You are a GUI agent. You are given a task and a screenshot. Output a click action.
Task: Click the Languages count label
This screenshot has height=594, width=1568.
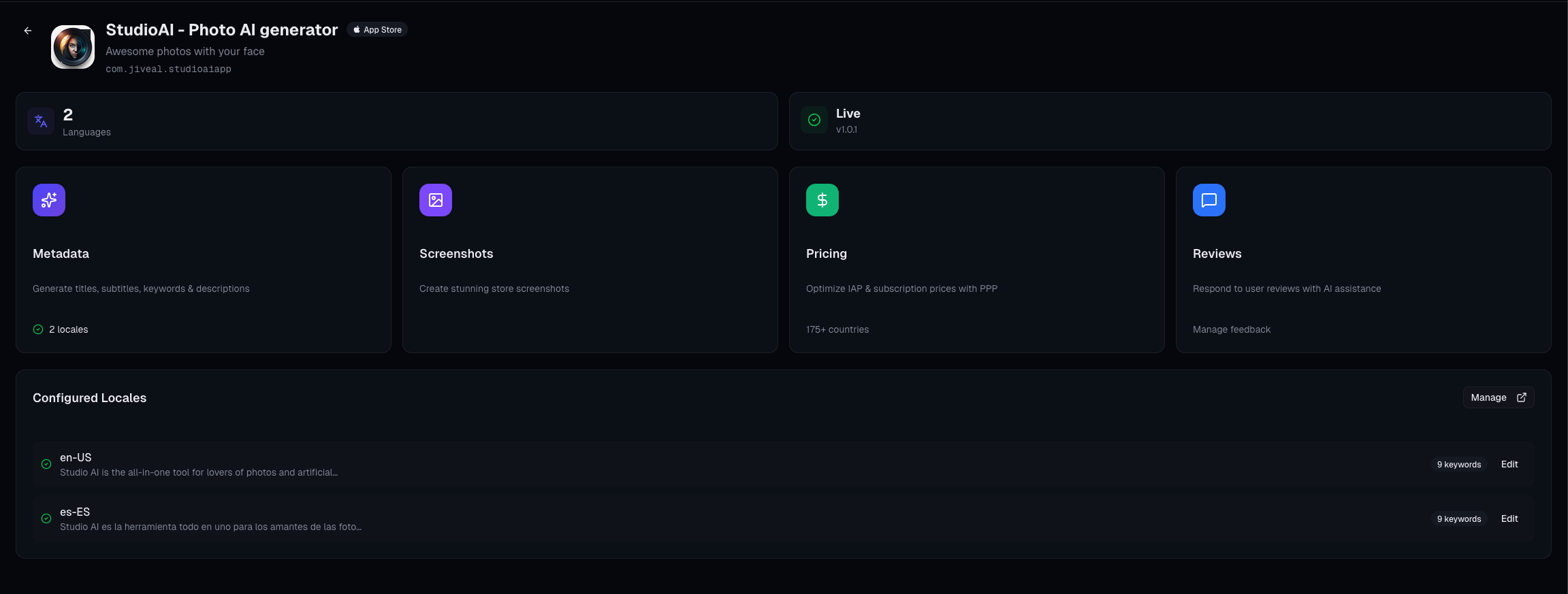click(x=86, y=132)
